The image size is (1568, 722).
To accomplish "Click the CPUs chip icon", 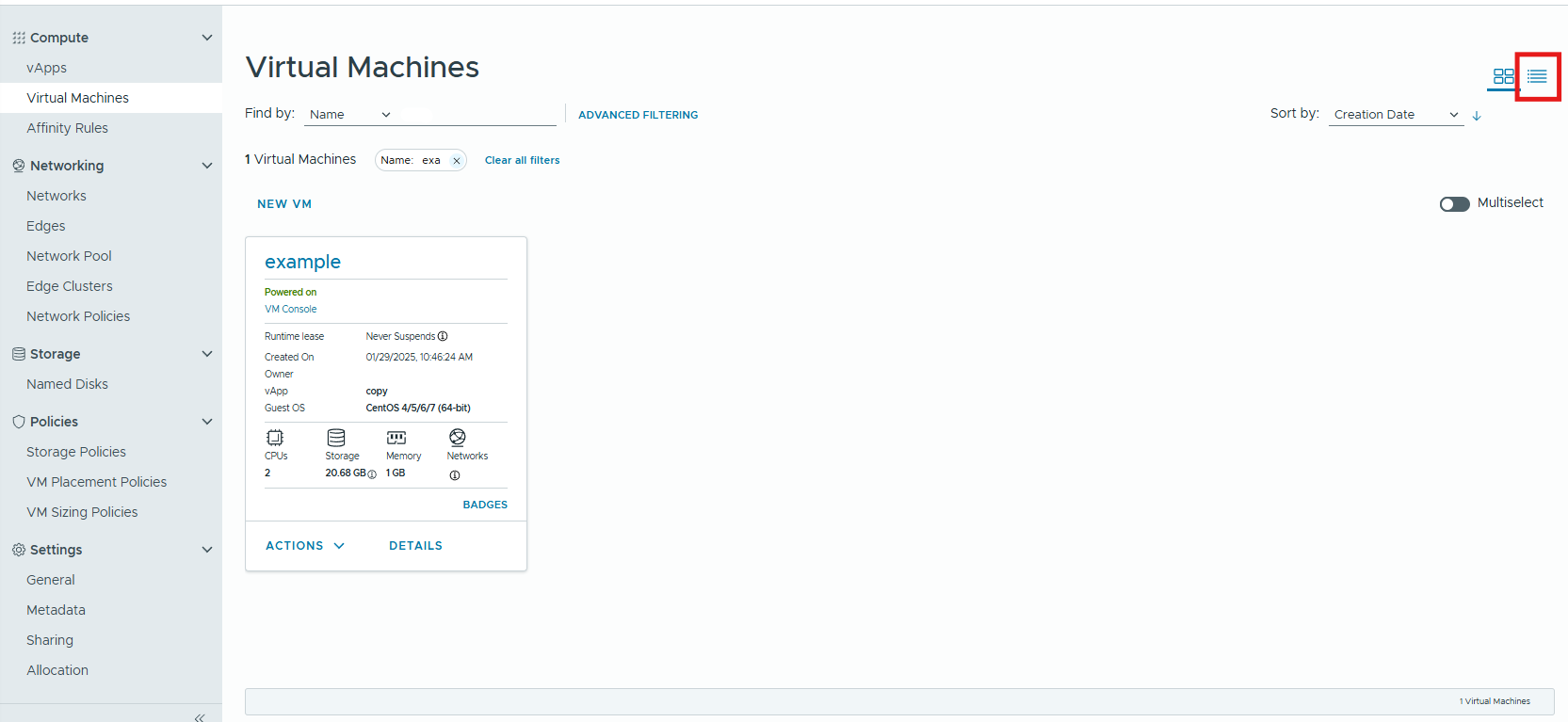I will (x=275, y=438).
